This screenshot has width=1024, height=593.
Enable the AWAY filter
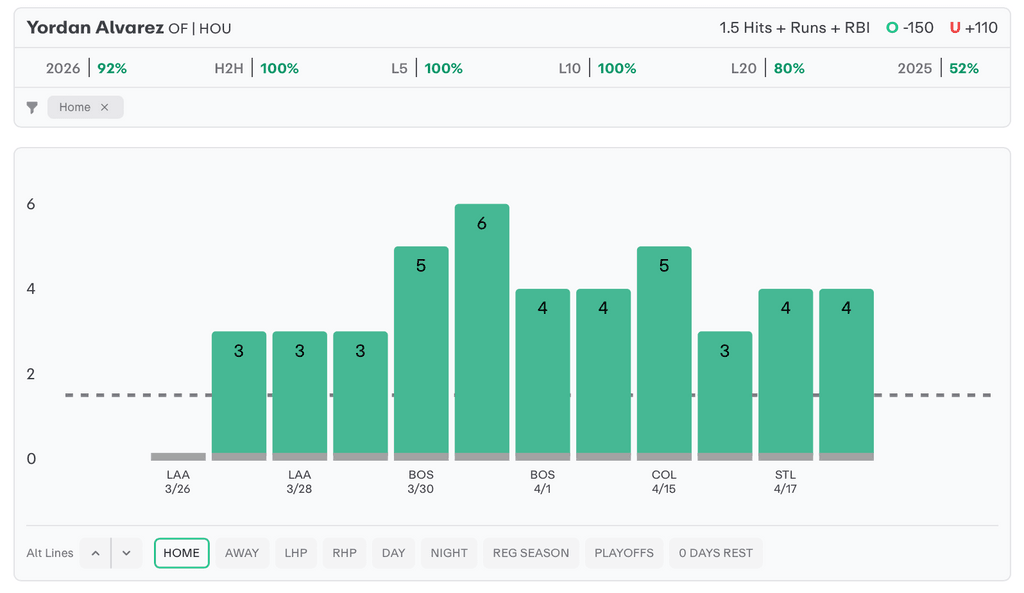click(242, 553)
